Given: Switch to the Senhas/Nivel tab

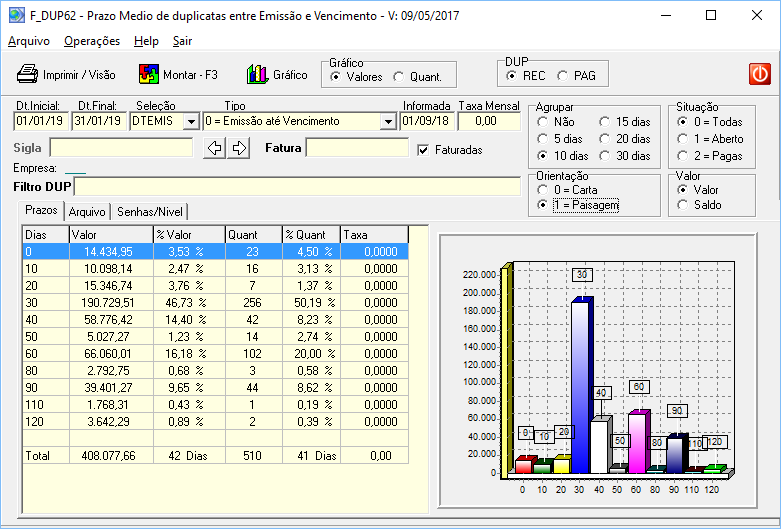Looking at the screenshot, I should point(149,212).
